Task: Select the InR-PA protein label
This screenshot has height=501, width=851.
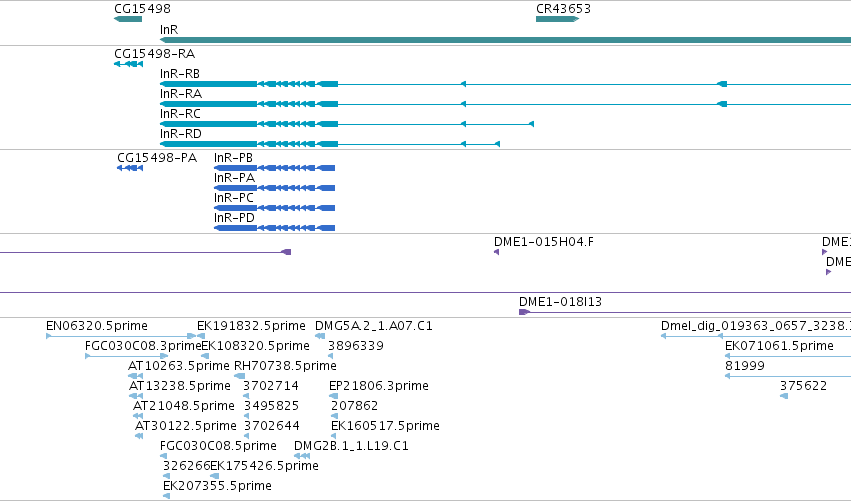Action: point(234,178)
